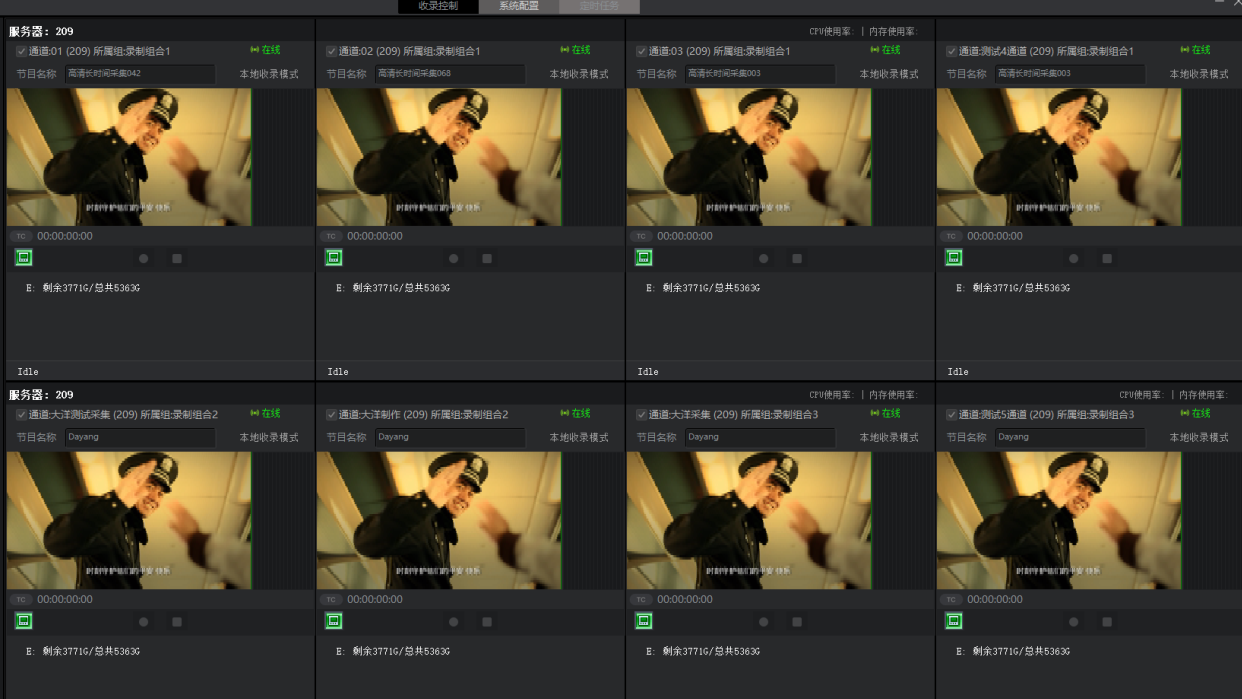1242x699 pixels.
Task: Click 在线 status of channel 01
Action: 265,50
